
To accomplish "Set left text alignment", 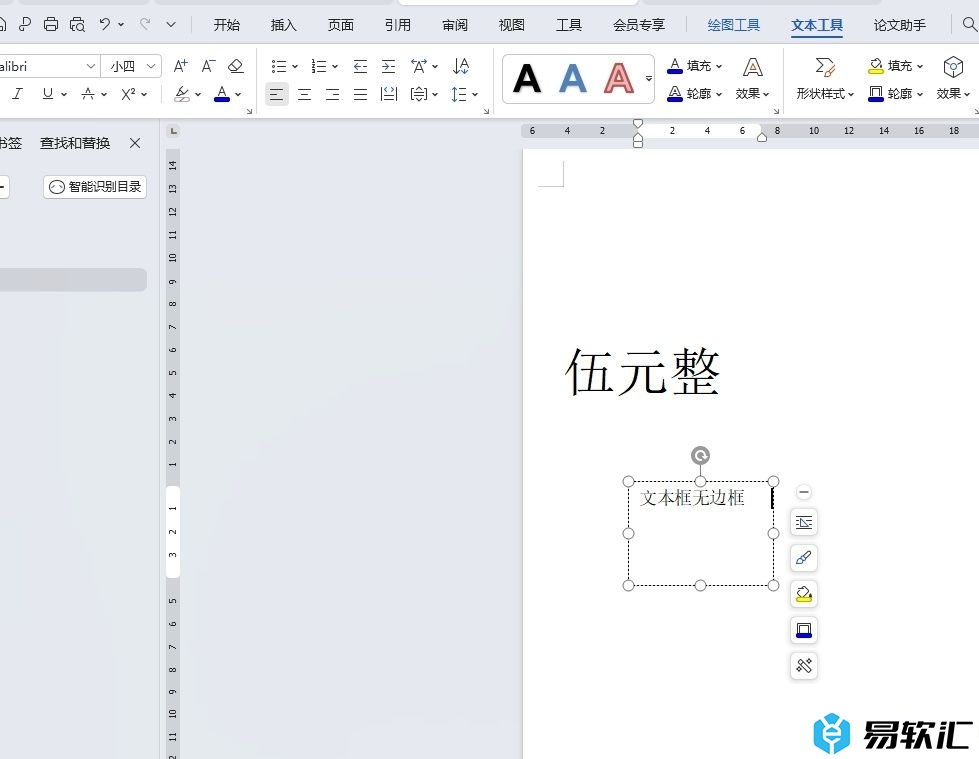I will (277, 94).
